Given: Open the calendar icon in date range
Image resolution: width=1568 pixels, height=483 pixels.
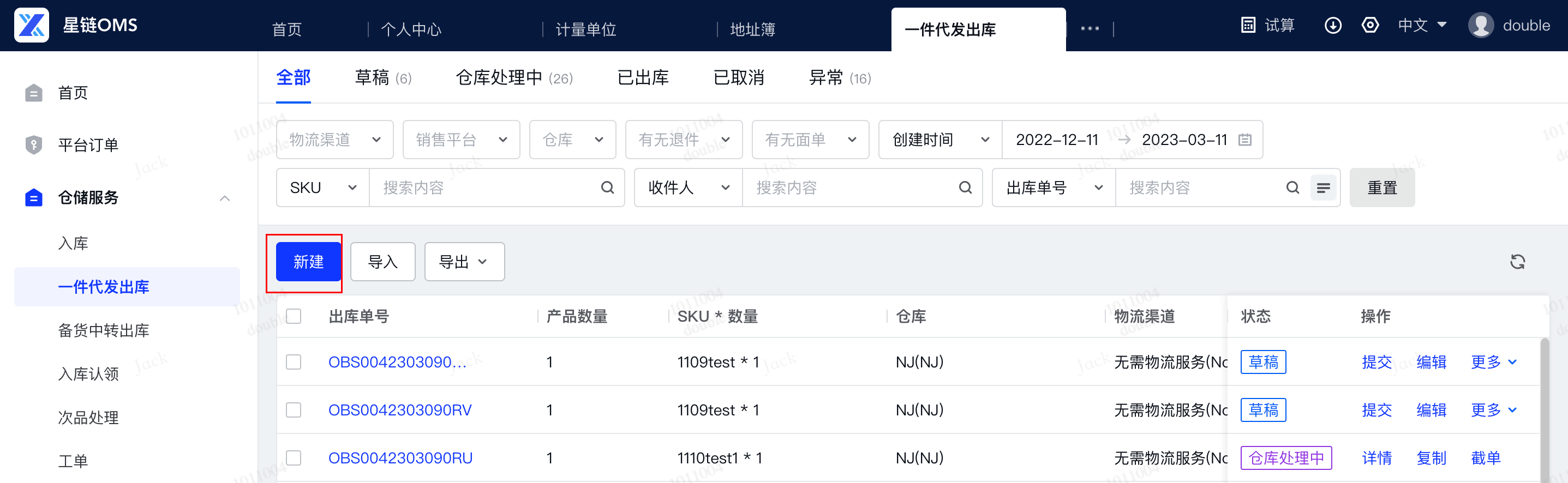Looking at the screenshot, I should tap(1245, 140).
